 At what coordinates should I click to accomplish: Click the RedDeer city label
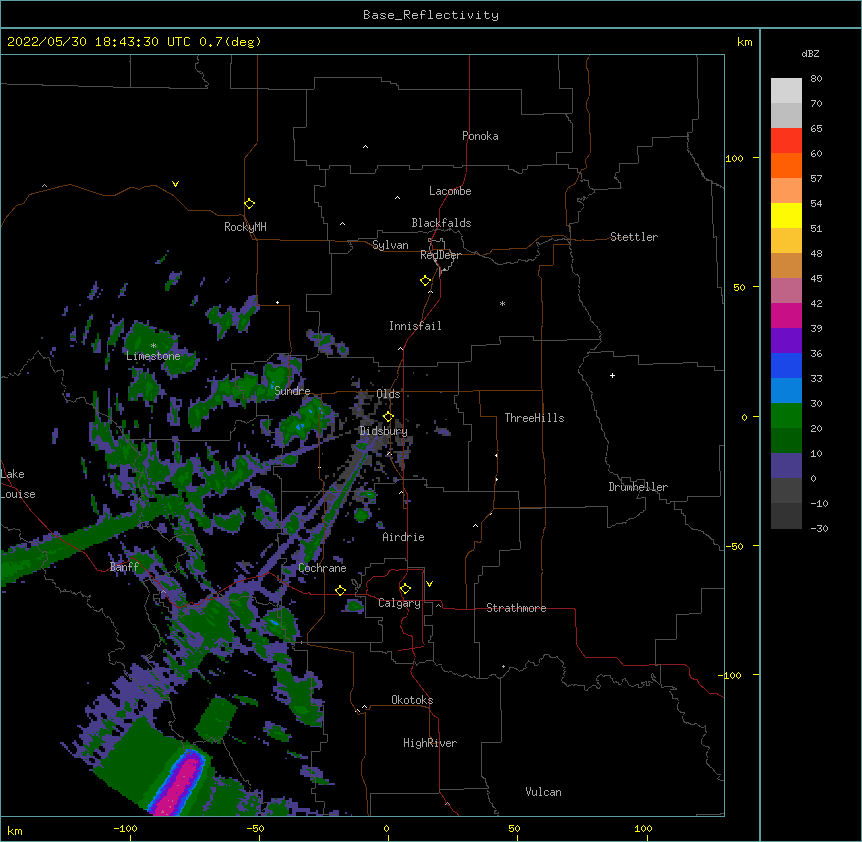(440, 255)
